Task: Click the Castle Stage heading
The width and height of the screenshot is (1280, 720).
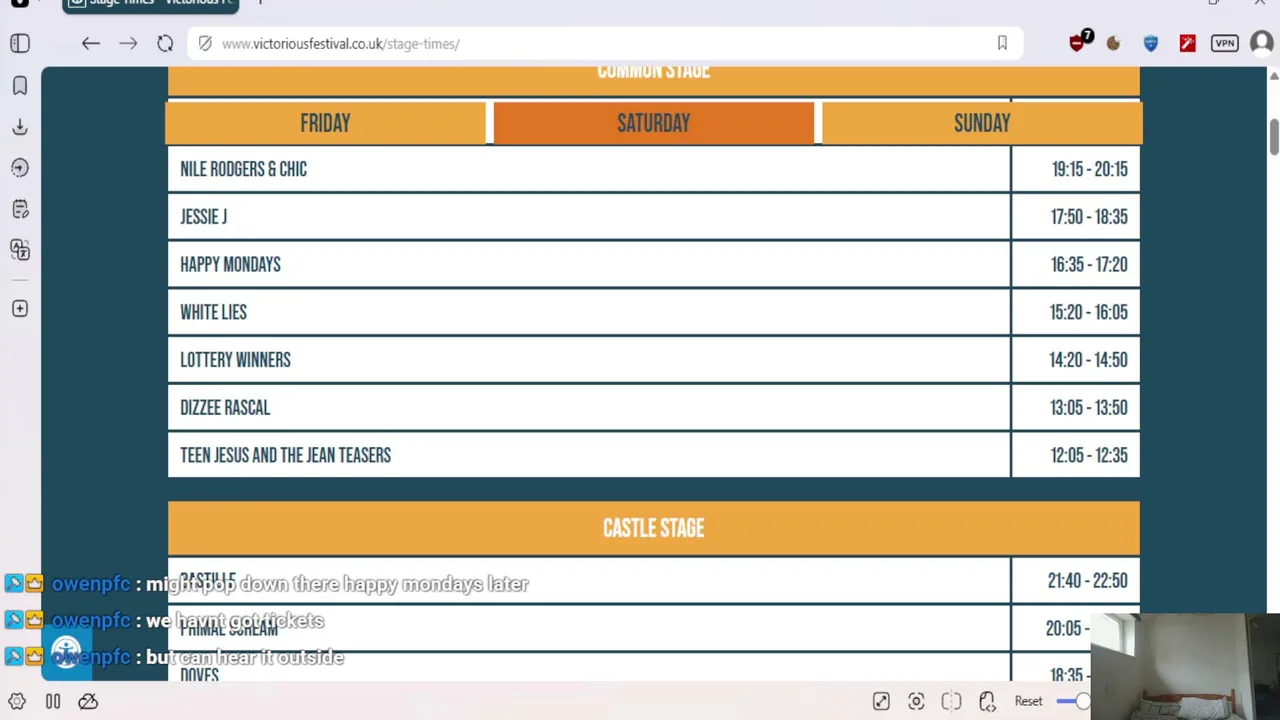Action: click(654, 528)
